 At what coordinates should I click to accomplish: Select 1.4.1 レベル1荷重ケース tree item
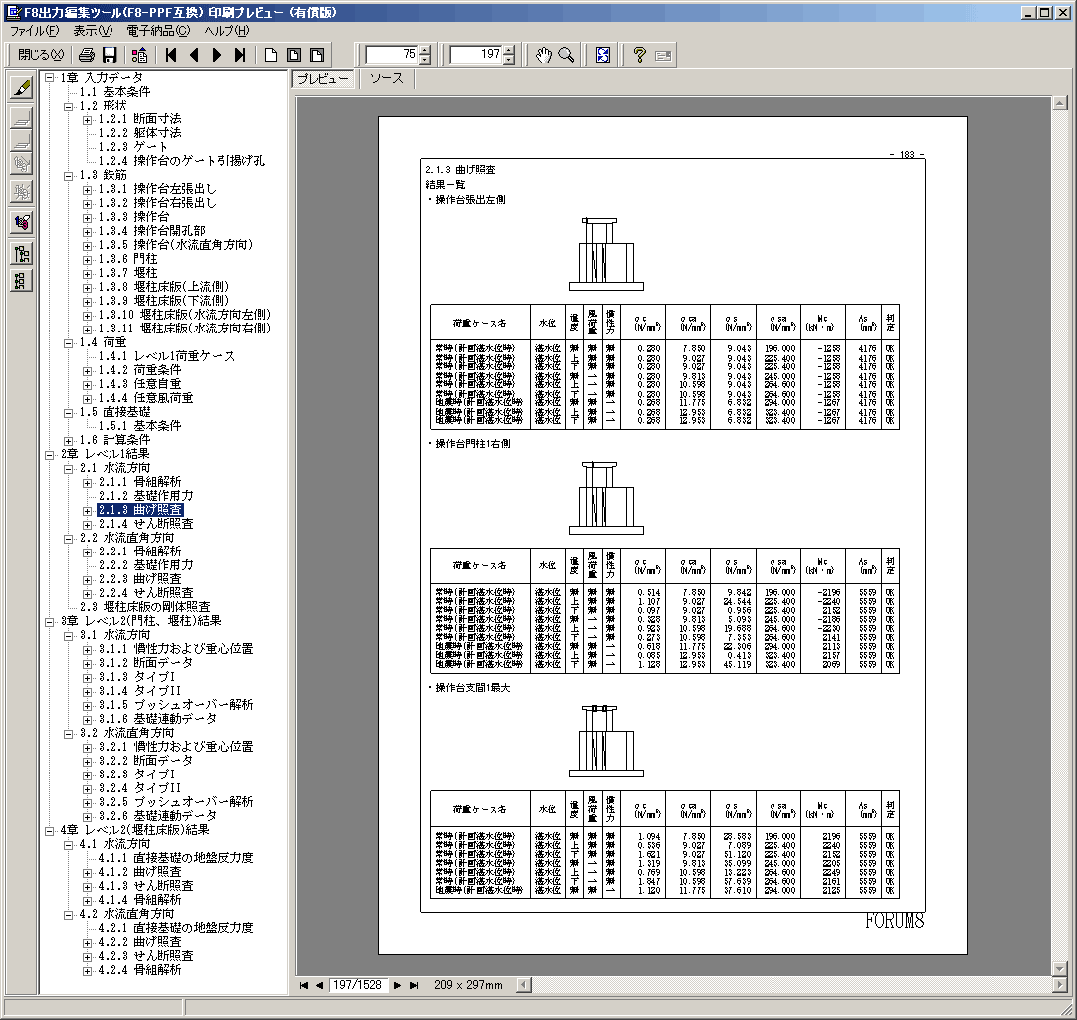166,356
